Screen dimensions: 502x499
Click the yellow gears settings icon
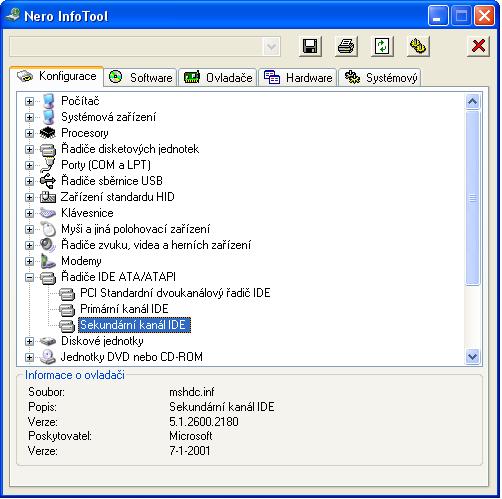click(x=418, y=46)
